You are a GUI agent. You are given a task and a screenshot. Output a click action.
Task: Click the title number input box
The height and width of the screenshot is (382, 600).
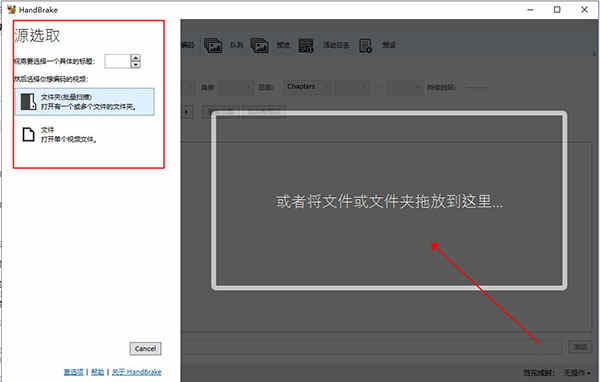point(117,61)
